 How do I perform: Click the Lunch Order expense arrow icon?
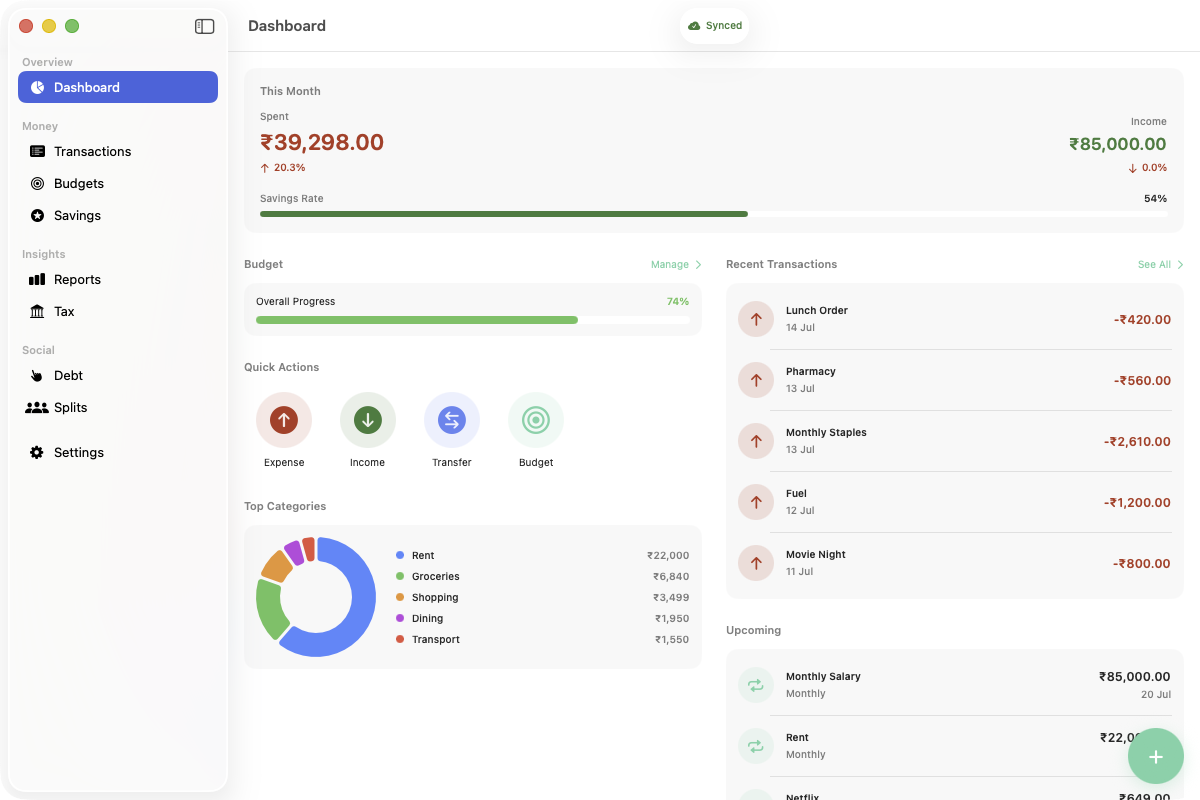tap(756, 319)
